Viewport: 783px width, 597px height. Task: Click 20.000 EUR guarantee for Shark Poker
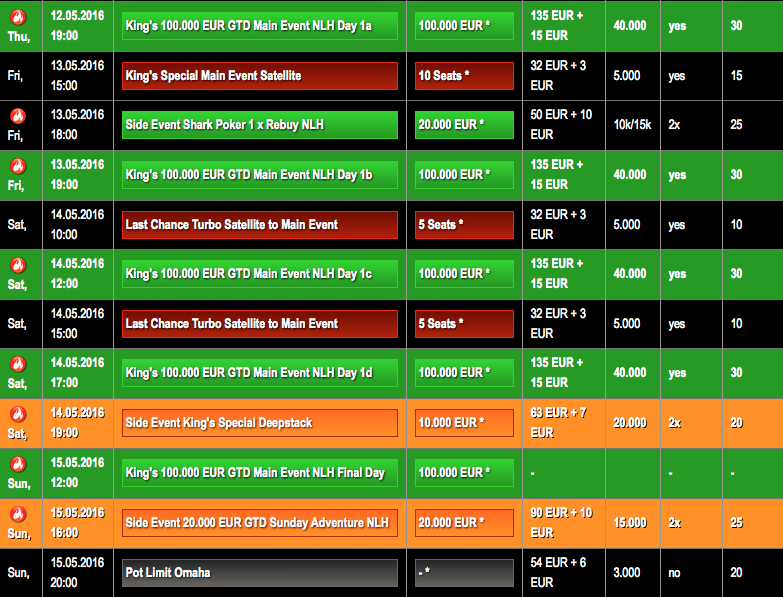tap(464, 125)
